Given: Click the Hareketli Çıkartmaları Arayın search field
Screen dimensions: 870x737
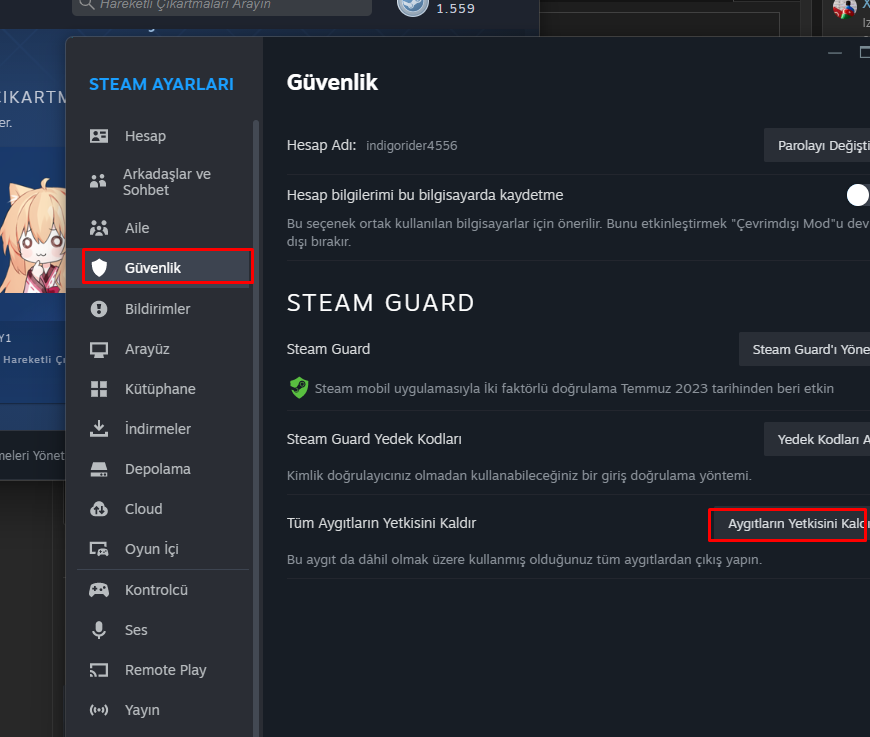Looking at the screenshot, I should (222, 6).
